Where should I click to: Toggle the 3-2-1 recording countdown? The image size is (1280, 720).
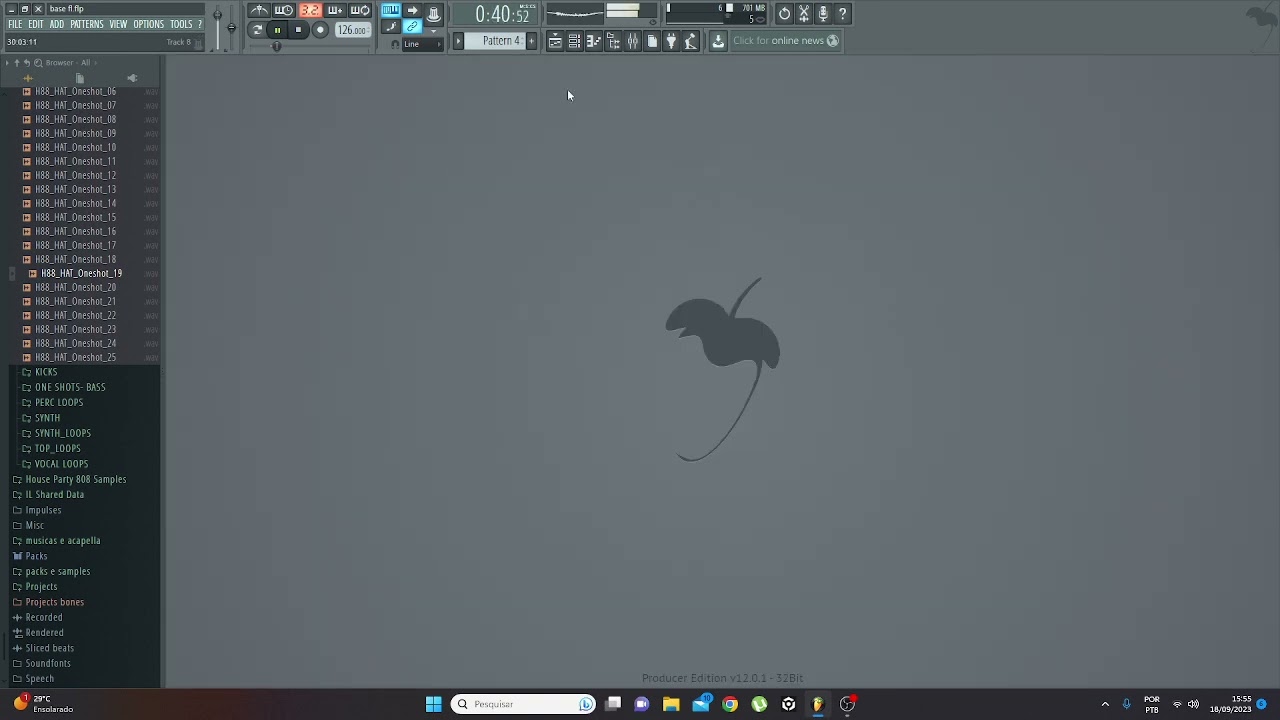tap(310, 11)
